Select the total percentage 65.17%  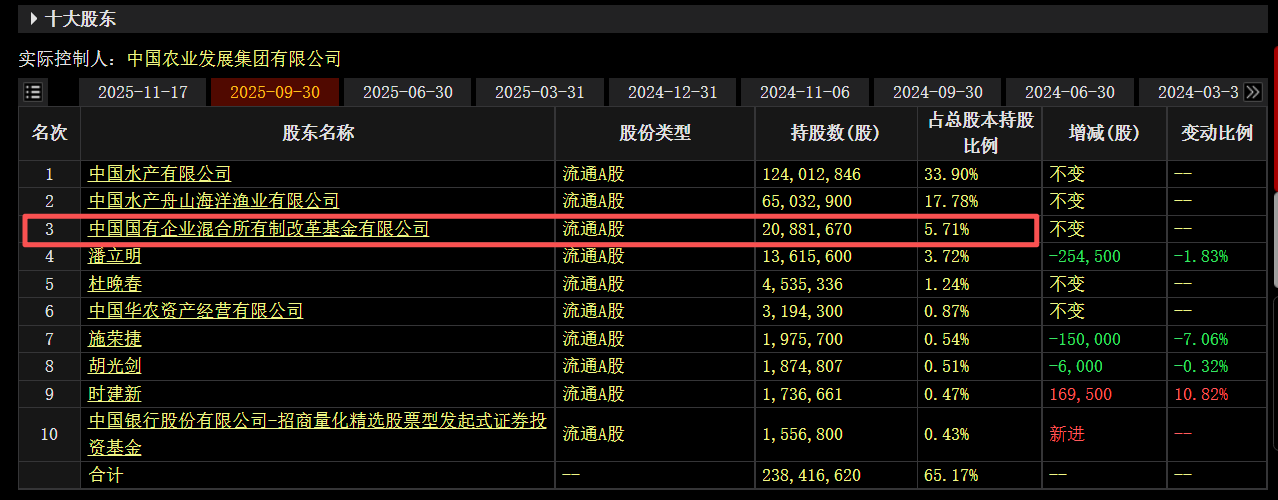point(951,475)
